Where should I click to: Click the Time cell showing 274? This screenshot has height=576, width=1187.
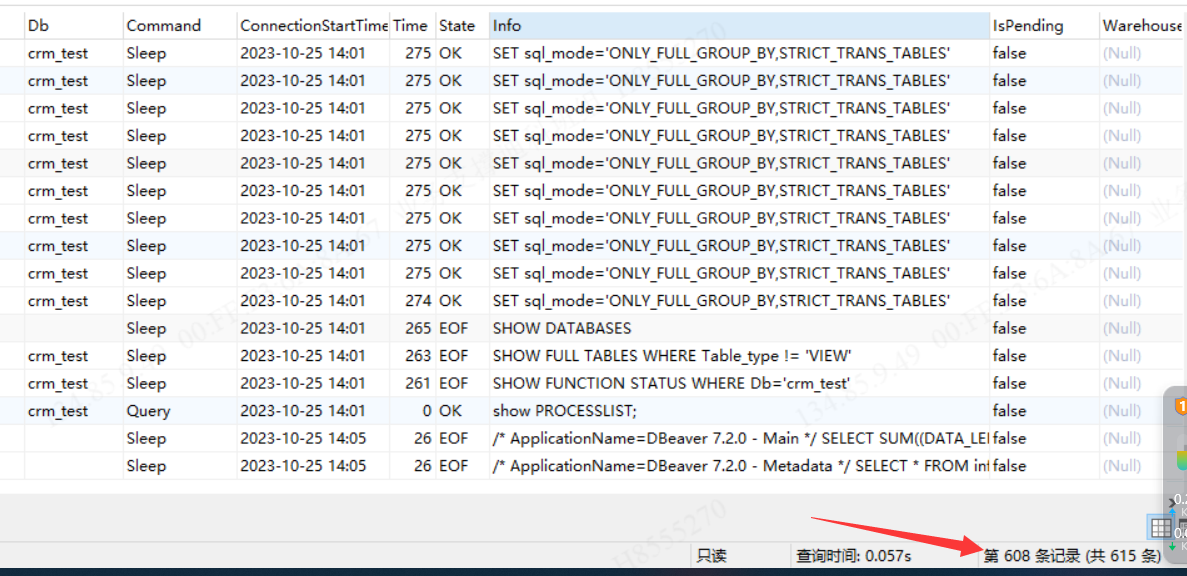[418, 301]
